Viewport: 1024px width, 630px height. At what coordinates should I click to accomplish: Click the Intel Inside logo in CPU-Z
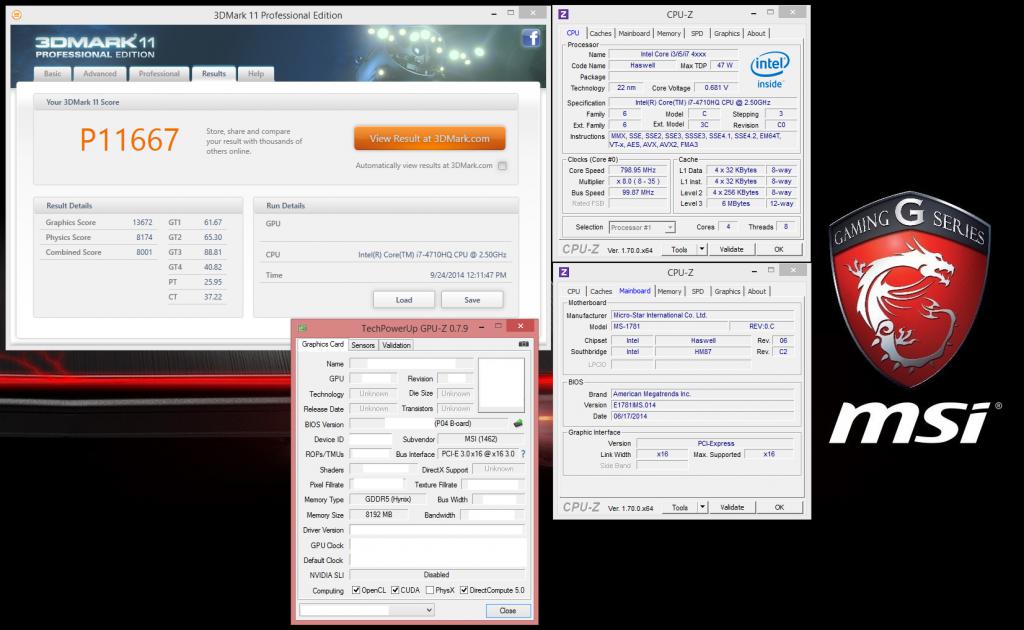coord(768,71)
